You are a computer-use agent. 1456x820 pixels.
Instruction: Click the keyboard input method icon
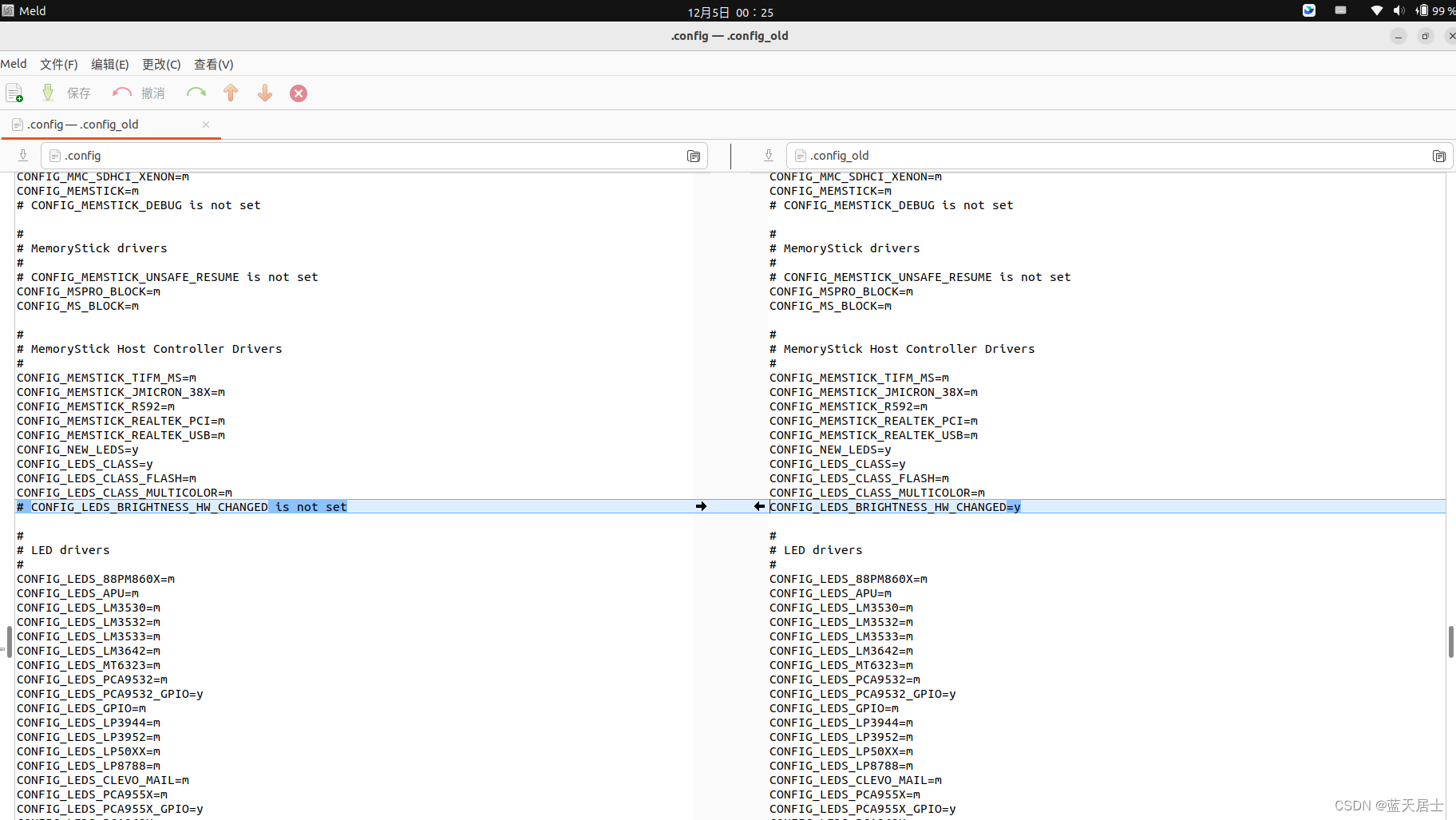[x=1341, y=10]
